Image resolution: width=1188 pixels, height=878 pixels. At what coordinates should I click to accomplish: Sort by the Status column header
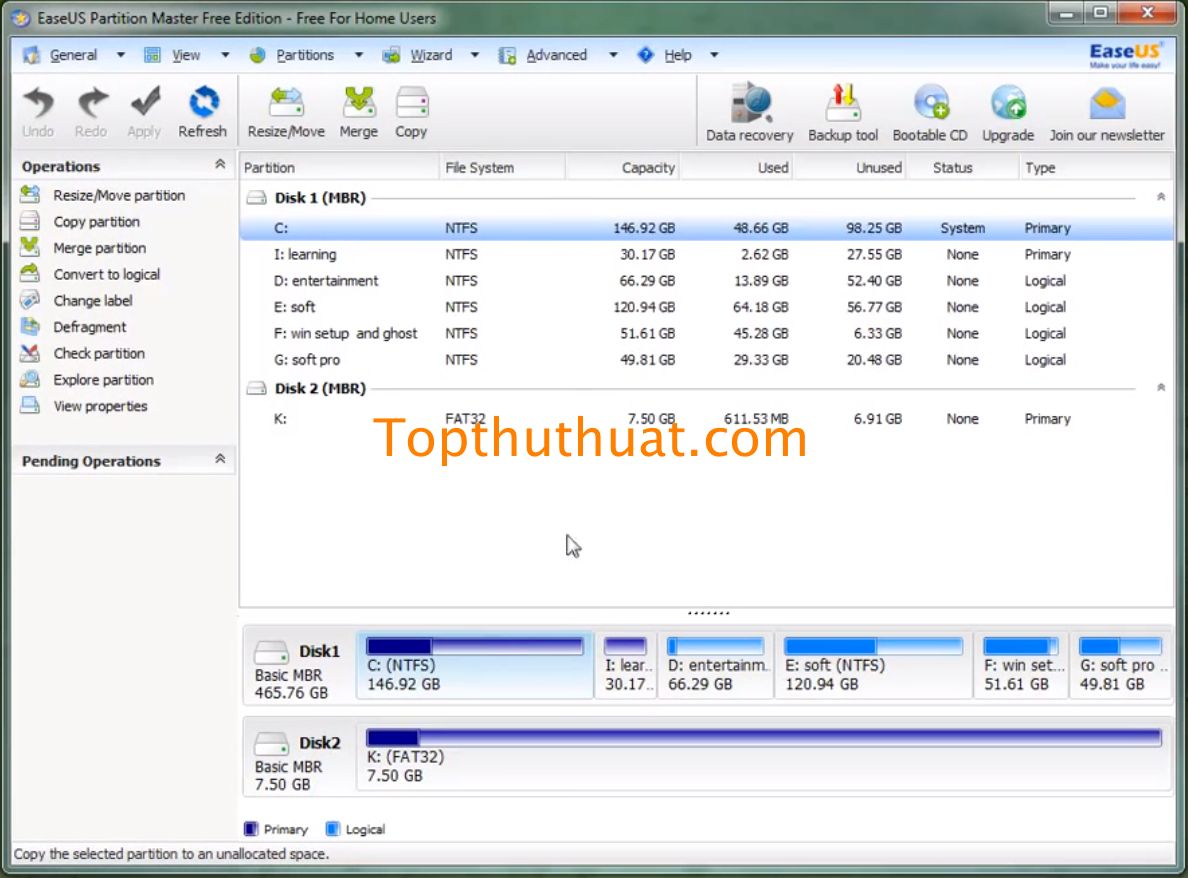(963, 167)
